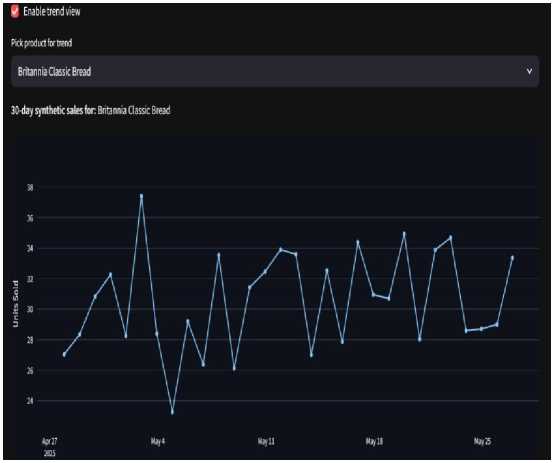Click the 30-day synthetic sales heading
554x463 pixels.
point(90,110)
